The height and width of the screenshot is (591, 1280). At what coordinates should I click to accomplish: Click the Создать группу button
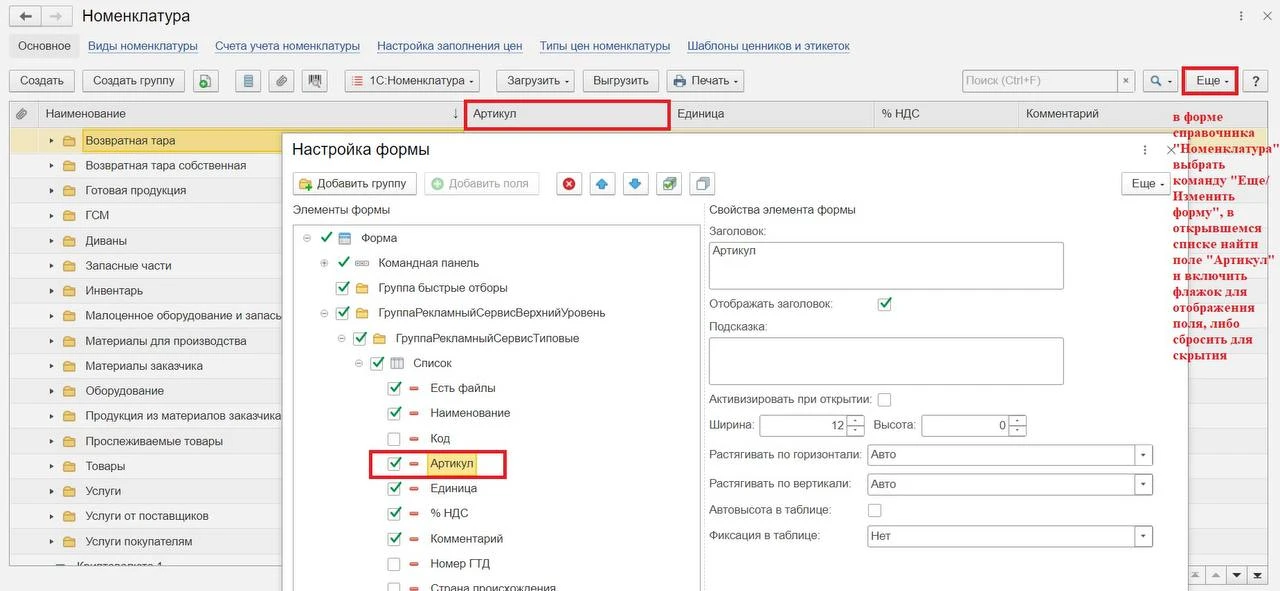pyautogui.click(x=133, y=81)
